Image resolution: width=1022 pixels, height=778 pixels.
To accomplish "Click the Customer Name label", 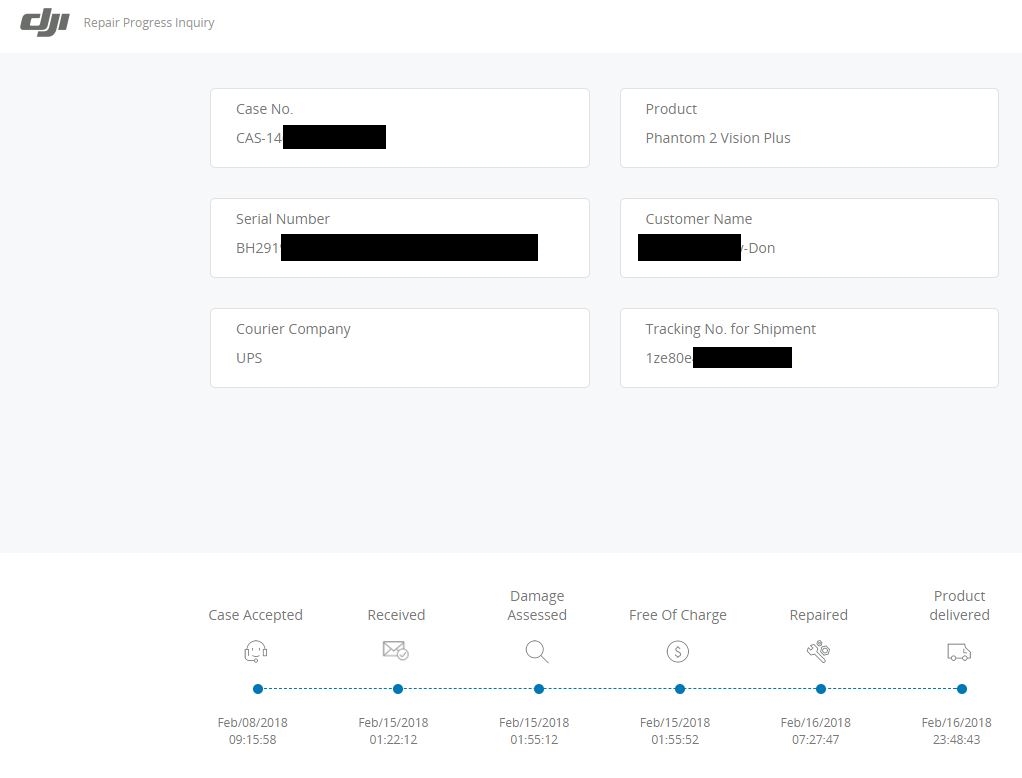I will 699,219.
